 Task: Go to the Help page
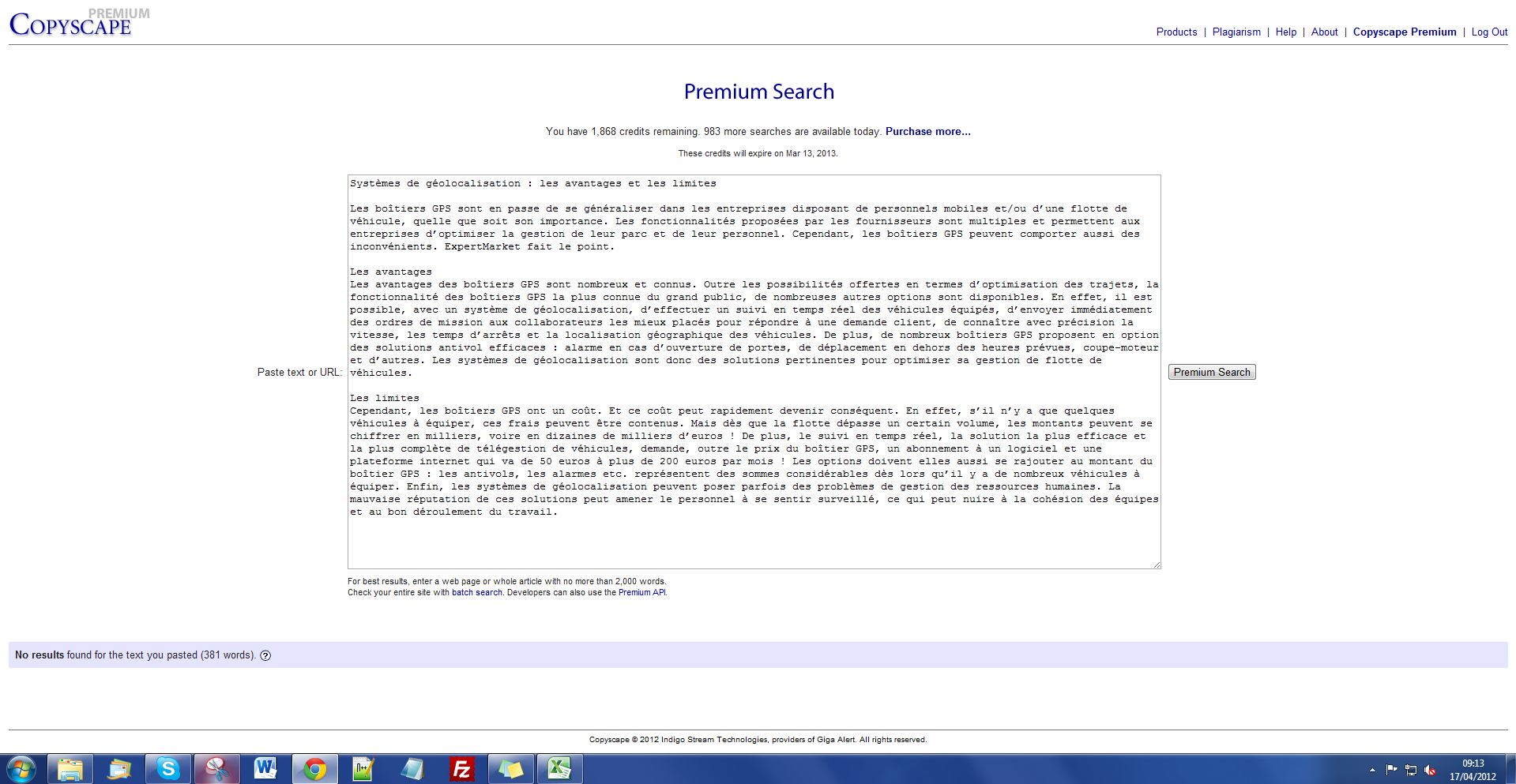click(x=1285, y=32)
